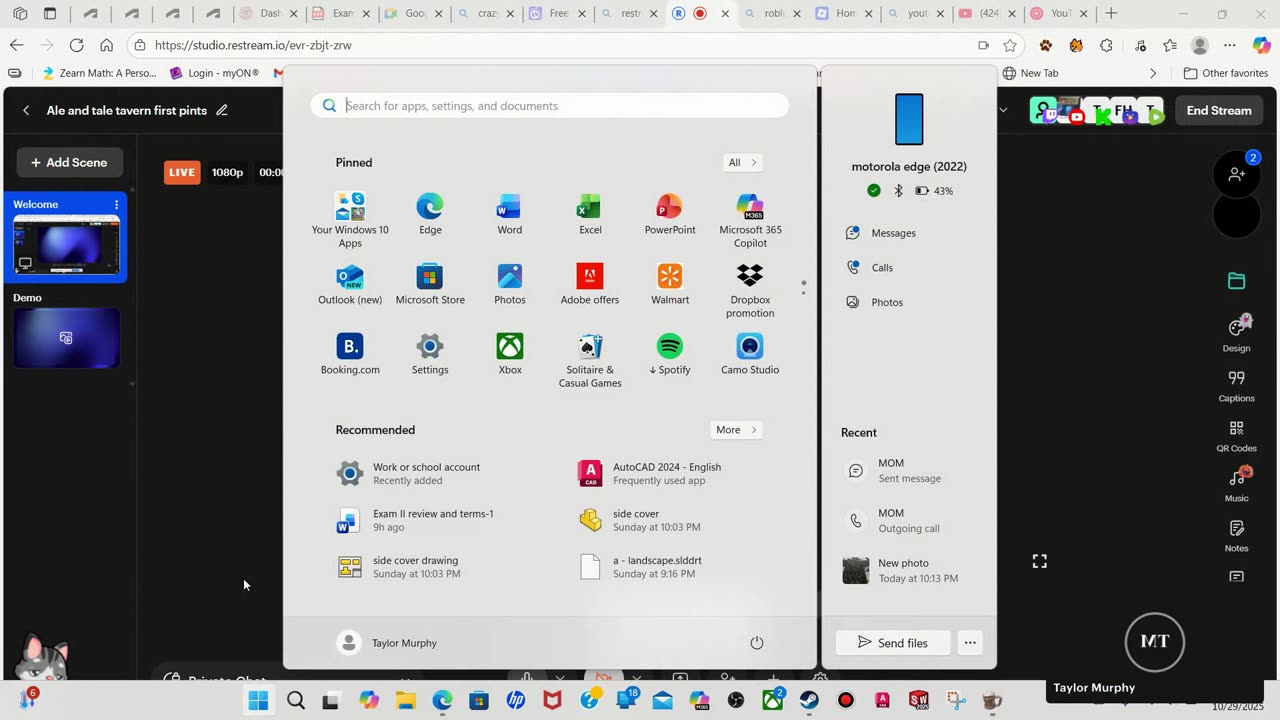Open Calls in Phone Link panel
Screen dimensions: 1280x720
click(x=870, y=268)
